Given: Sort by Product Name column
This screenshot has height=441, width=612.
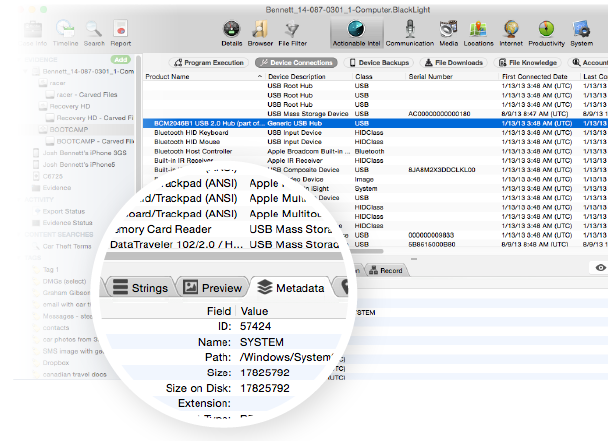Looking at the screenshot, I should point(203,76).
